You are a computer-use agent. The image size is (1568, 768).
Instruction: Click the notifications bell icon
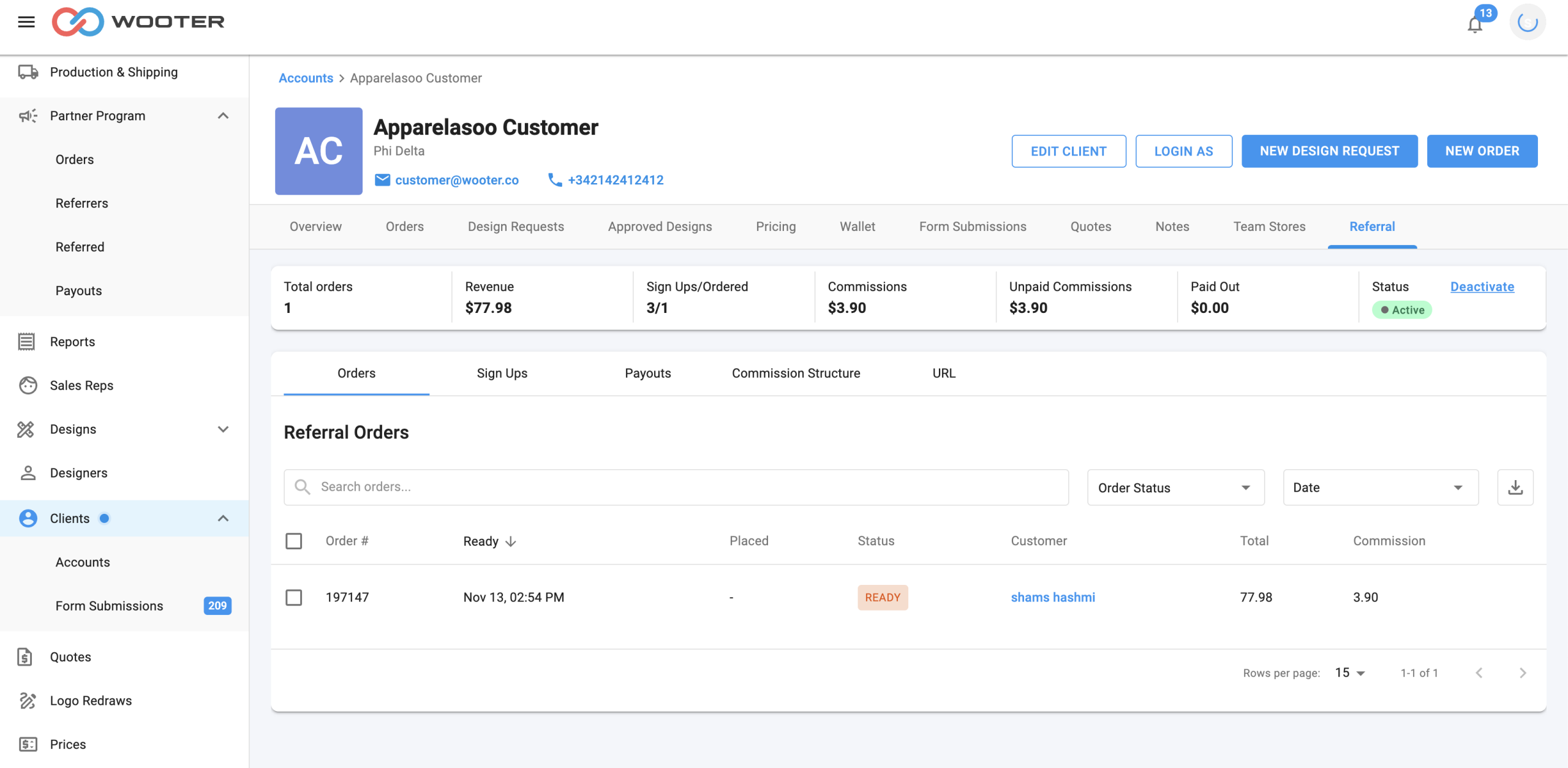point(1475,24)
